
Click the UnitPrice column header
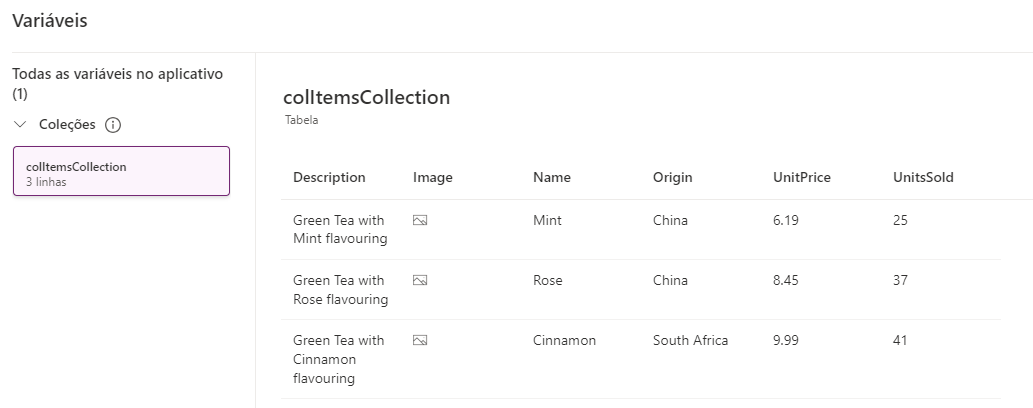pos(802,178)
